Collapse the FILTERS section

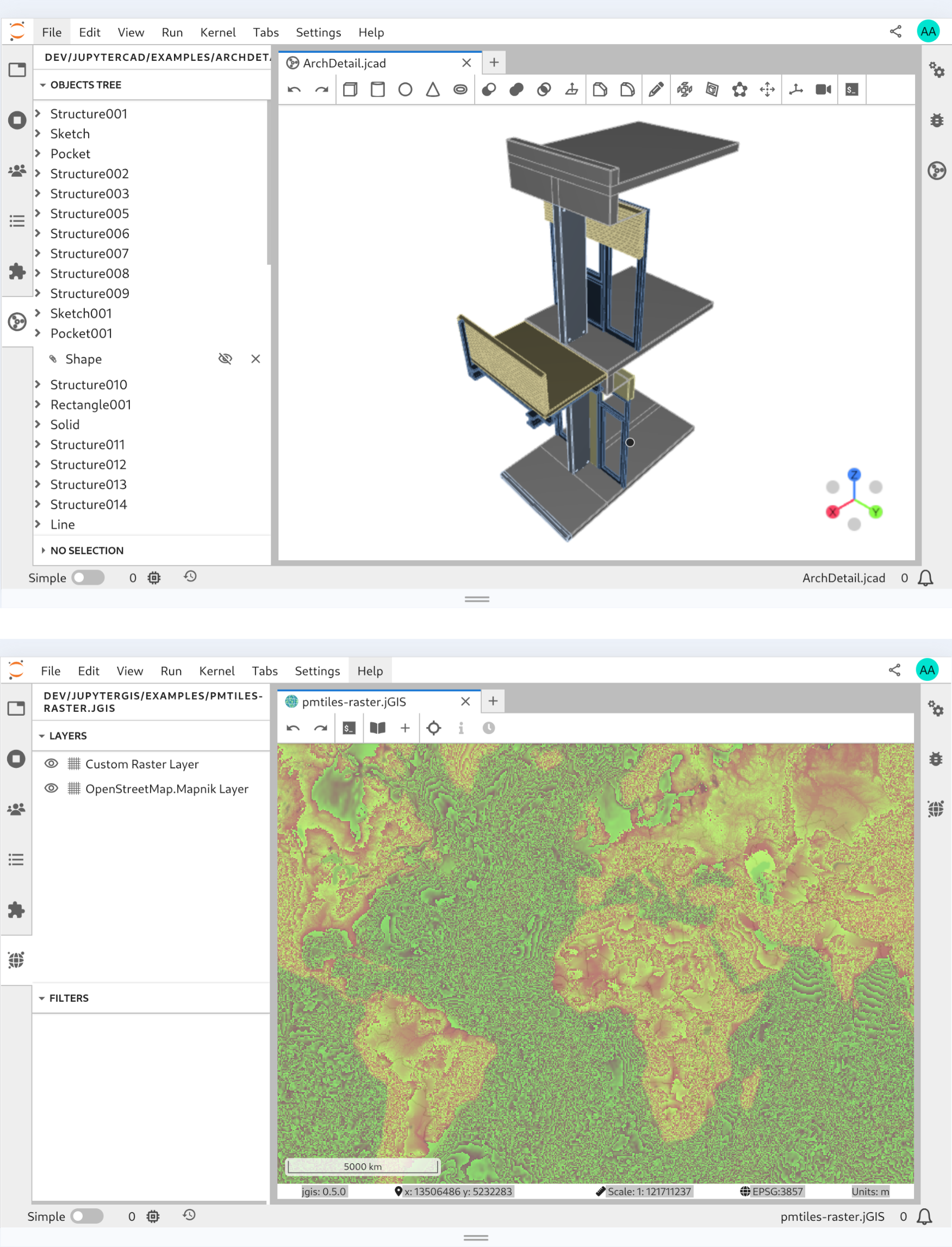(42, 998)
